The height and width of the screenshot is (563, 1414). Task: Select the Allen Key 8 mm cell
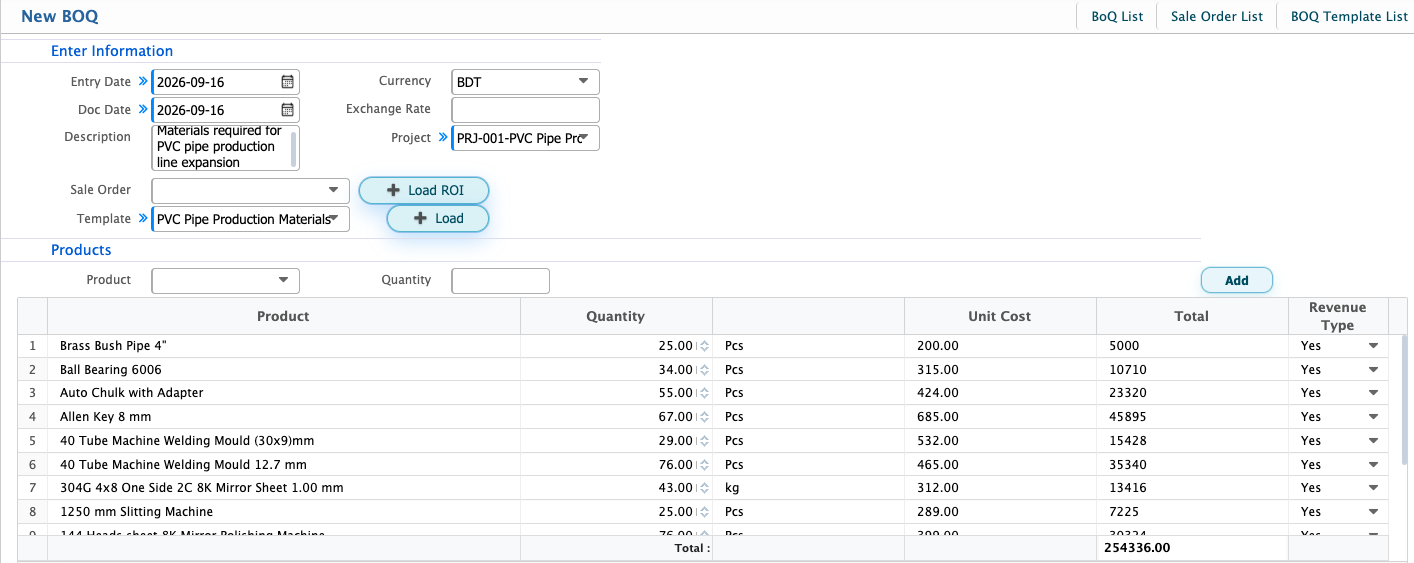click(283, 417)
